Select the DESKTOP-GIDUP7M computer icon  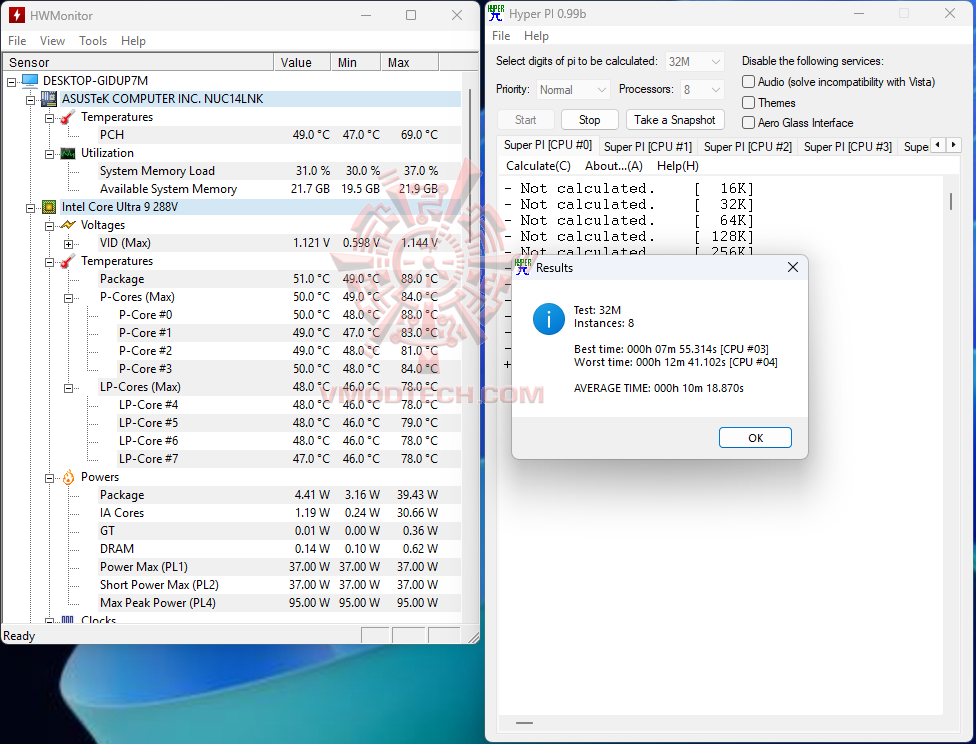(x=30, y=81)
